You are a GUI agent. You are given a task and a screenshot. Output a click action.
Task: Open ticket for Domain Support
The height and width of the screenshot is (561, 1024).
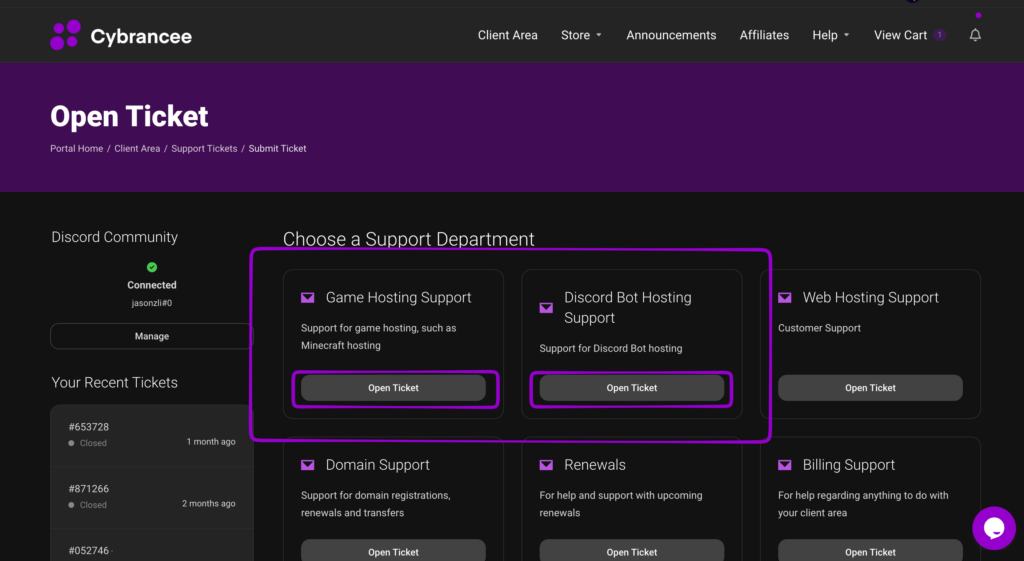click(393, 551)
